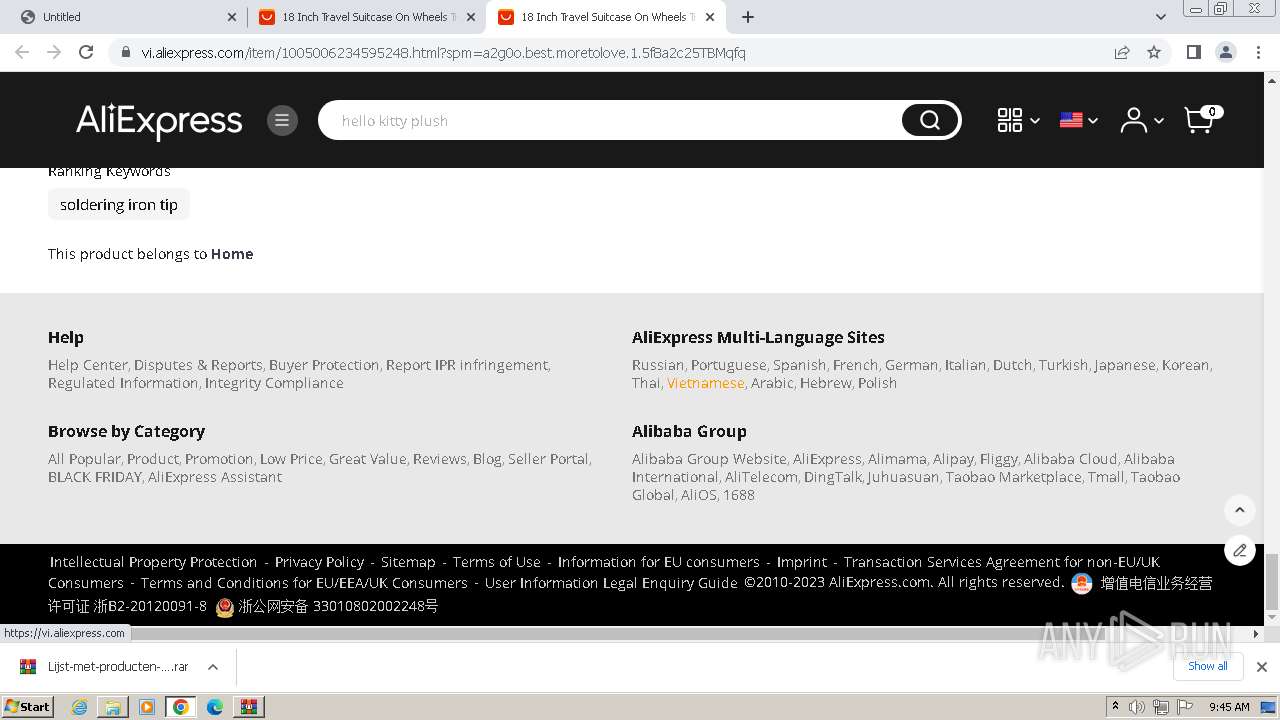
Task: Click Show all downloads button
Action: (x=1208, y=666)
